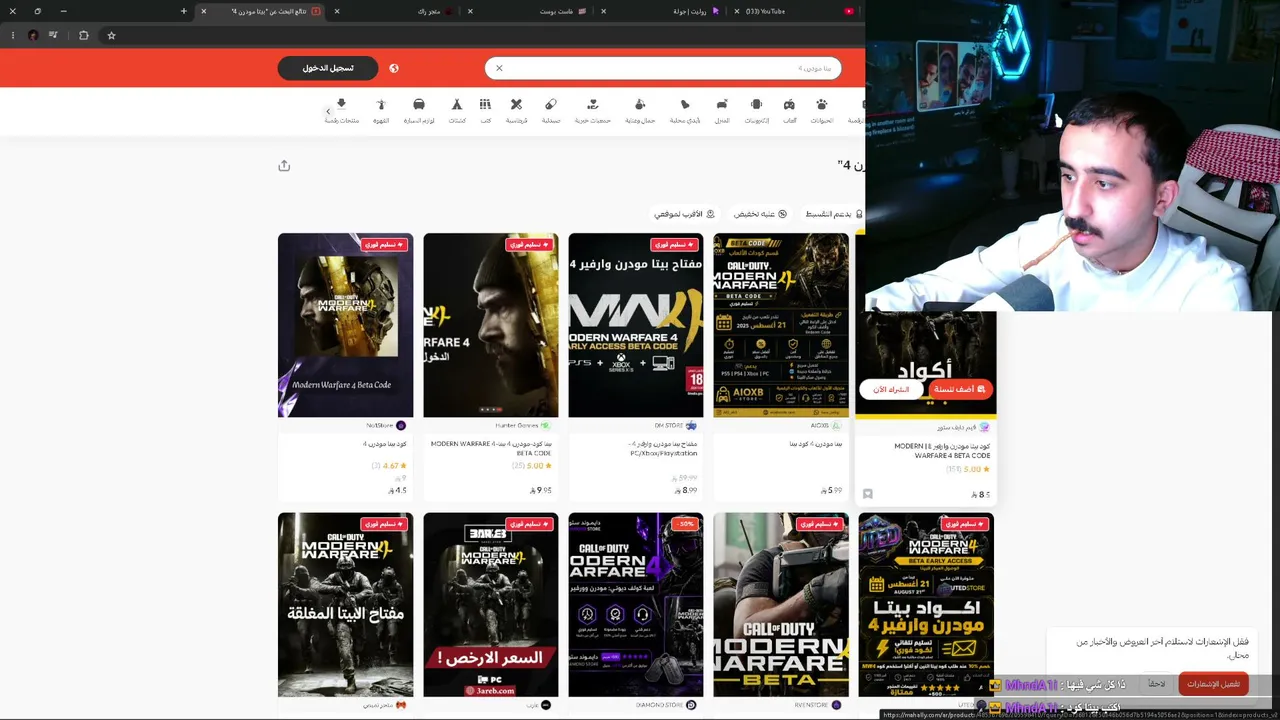Image resolution: width=1280 pixels, height=720 pixels.
Task: Open the local handmade (أيدي محلية) category
Action: pyautogui.click(x=685, y=110)
